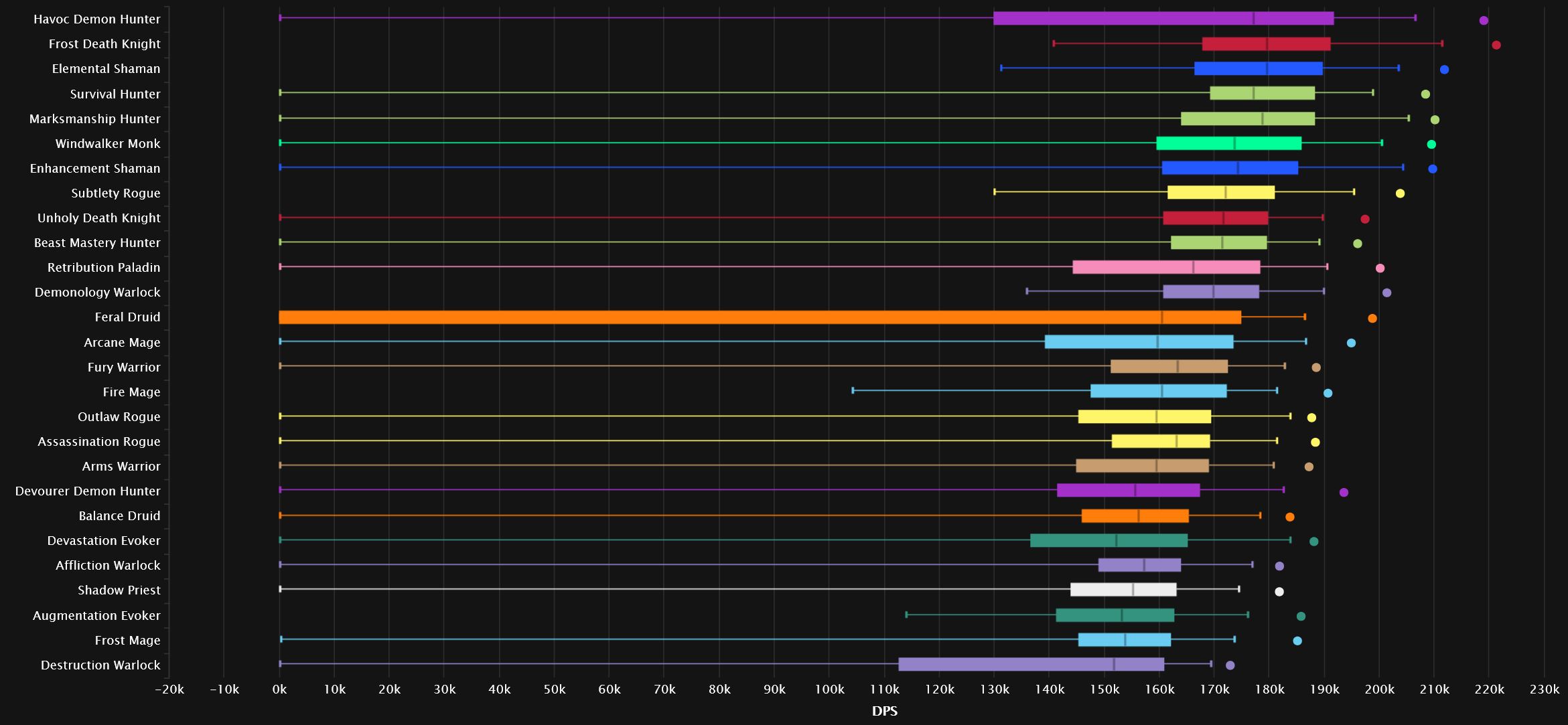This screenshot has width=1568, height=725.
Task: Click the Havoc Demon Hunter purple box
Action: coord(1163,18)
